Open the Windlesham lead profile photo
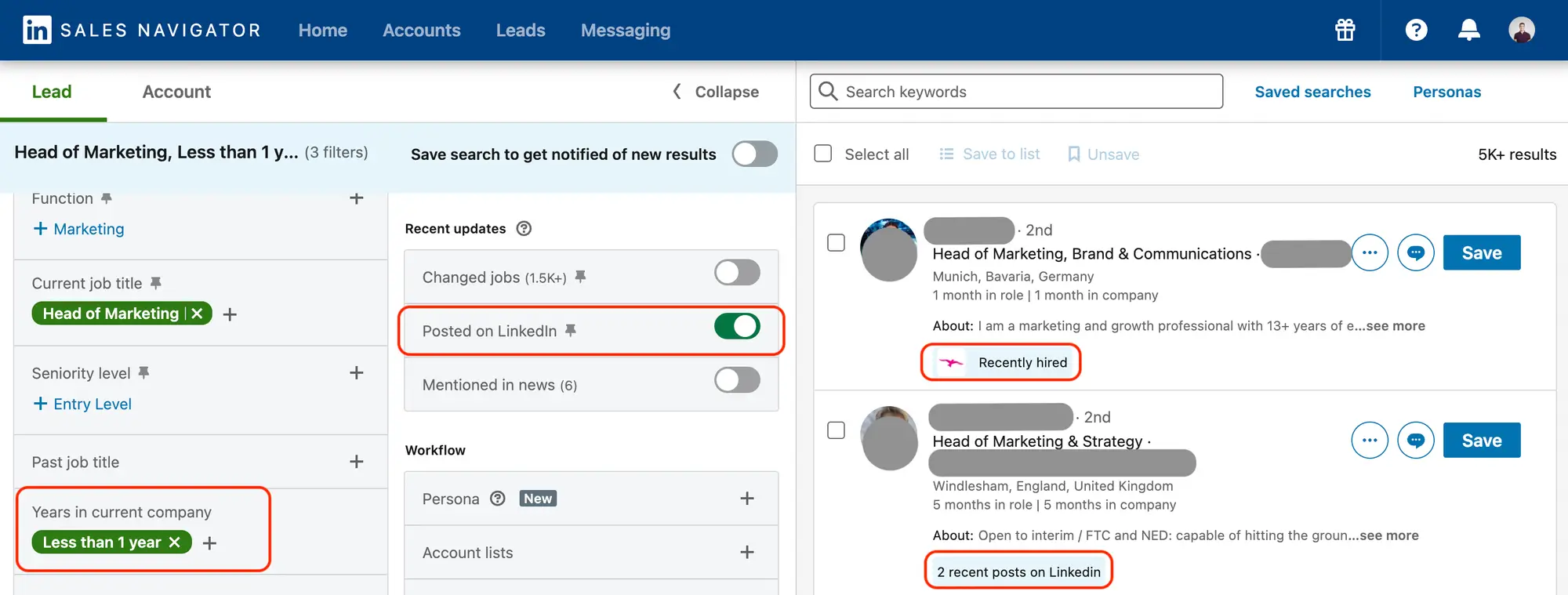The width and height of the screenshot is (1568, 595). pyautogui.click(x=888, y=438)
